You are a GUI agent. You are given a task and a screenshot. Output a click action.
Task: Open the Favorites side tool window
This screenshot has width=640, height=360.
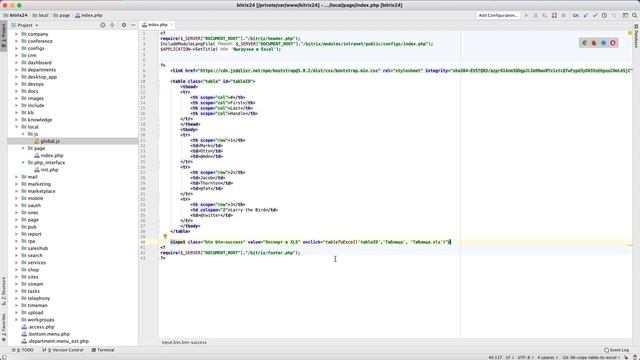pos(4,328)
